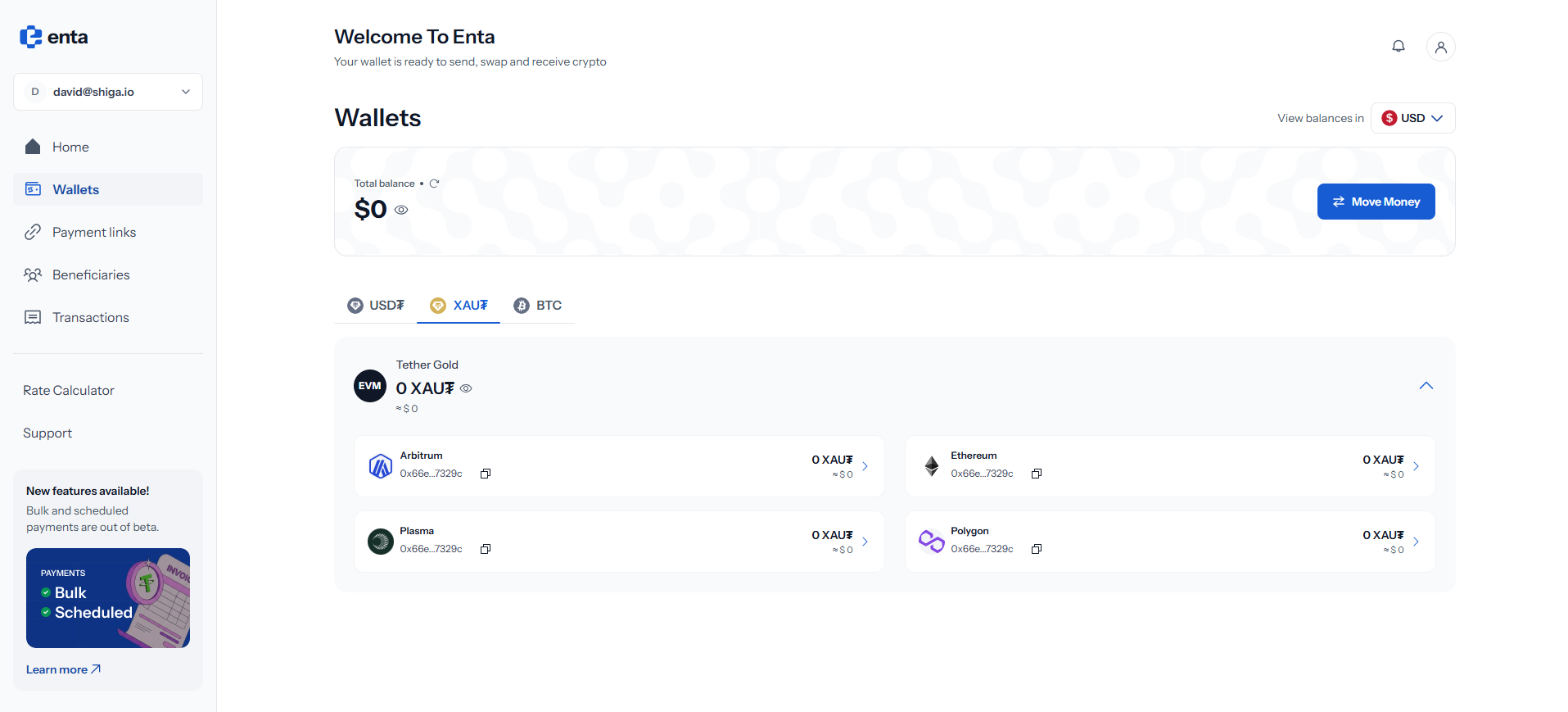Change the USD balance currency dropdown
The width and height of the screenshot is (1568, 712).
click(1413, 118)
